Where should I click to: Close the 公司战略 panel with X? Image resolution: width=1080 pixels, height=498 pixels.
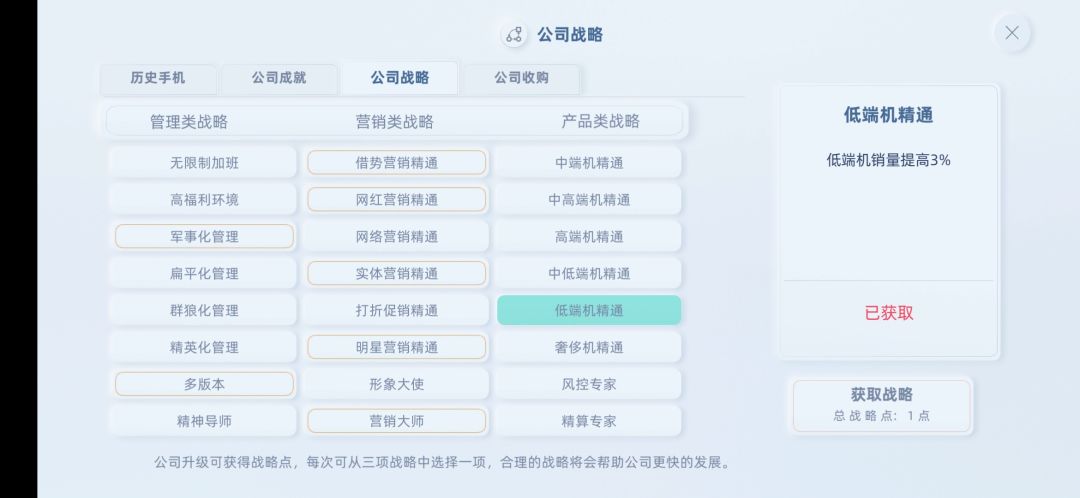coord(1011,33)
